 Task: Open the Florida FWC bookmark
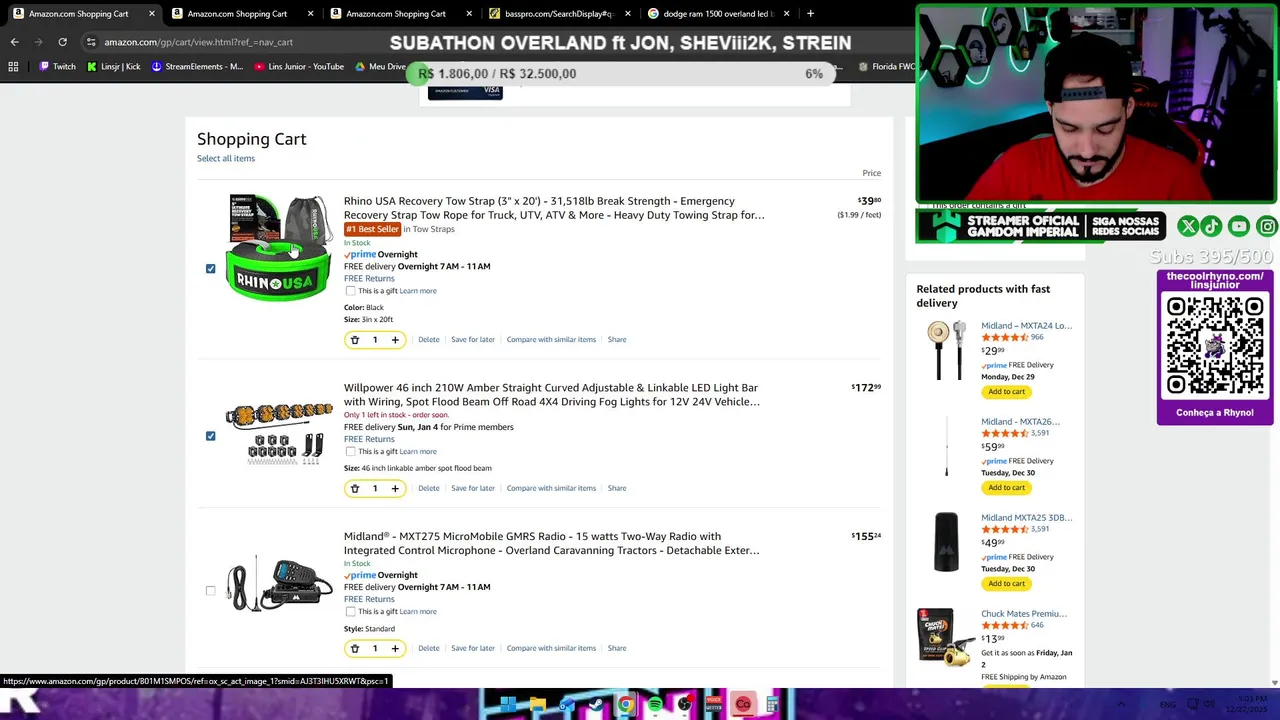click(x=886, y=67)
